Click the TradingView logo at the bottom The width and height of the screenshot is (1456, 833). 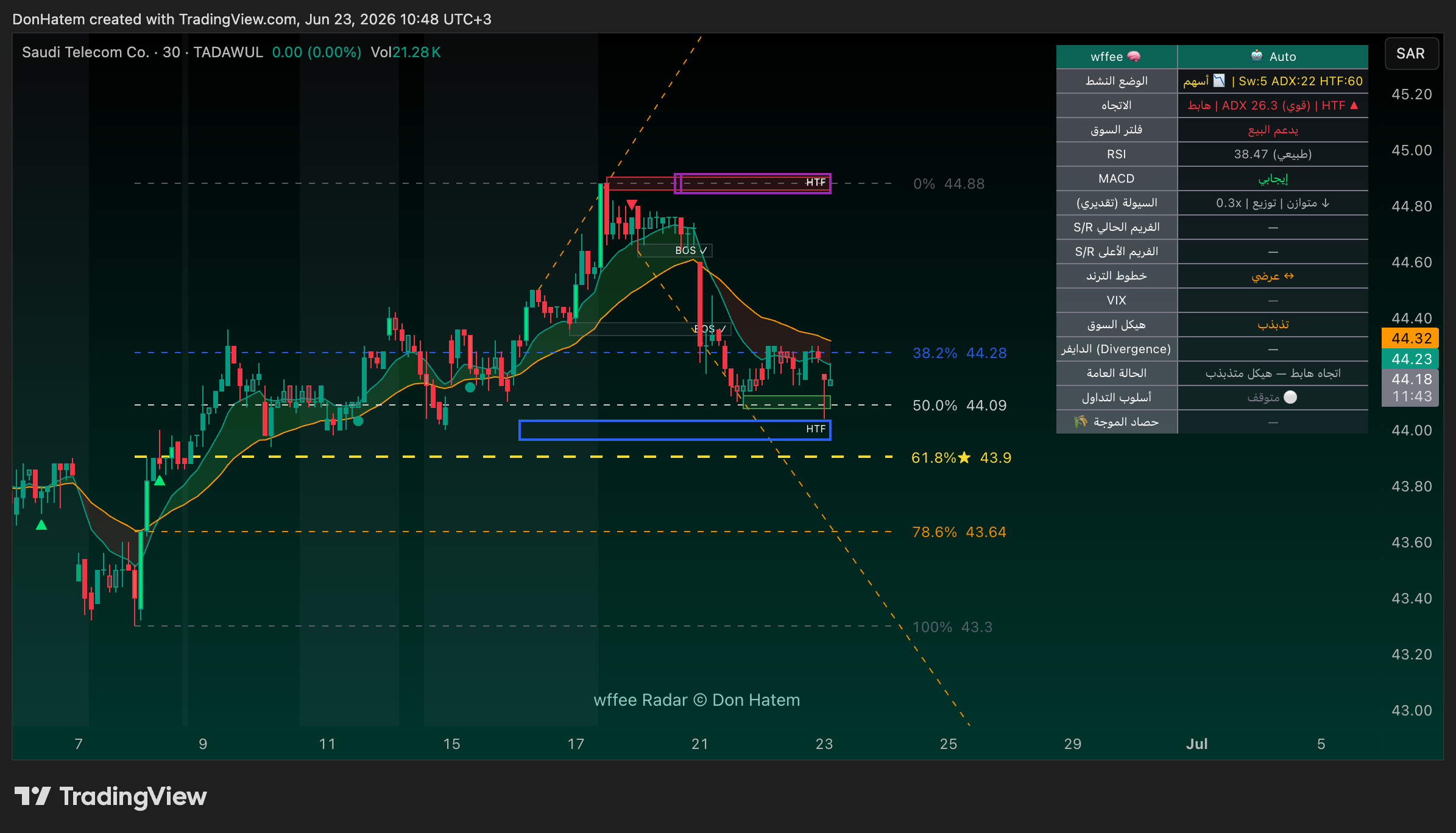[x=110, y=796]
